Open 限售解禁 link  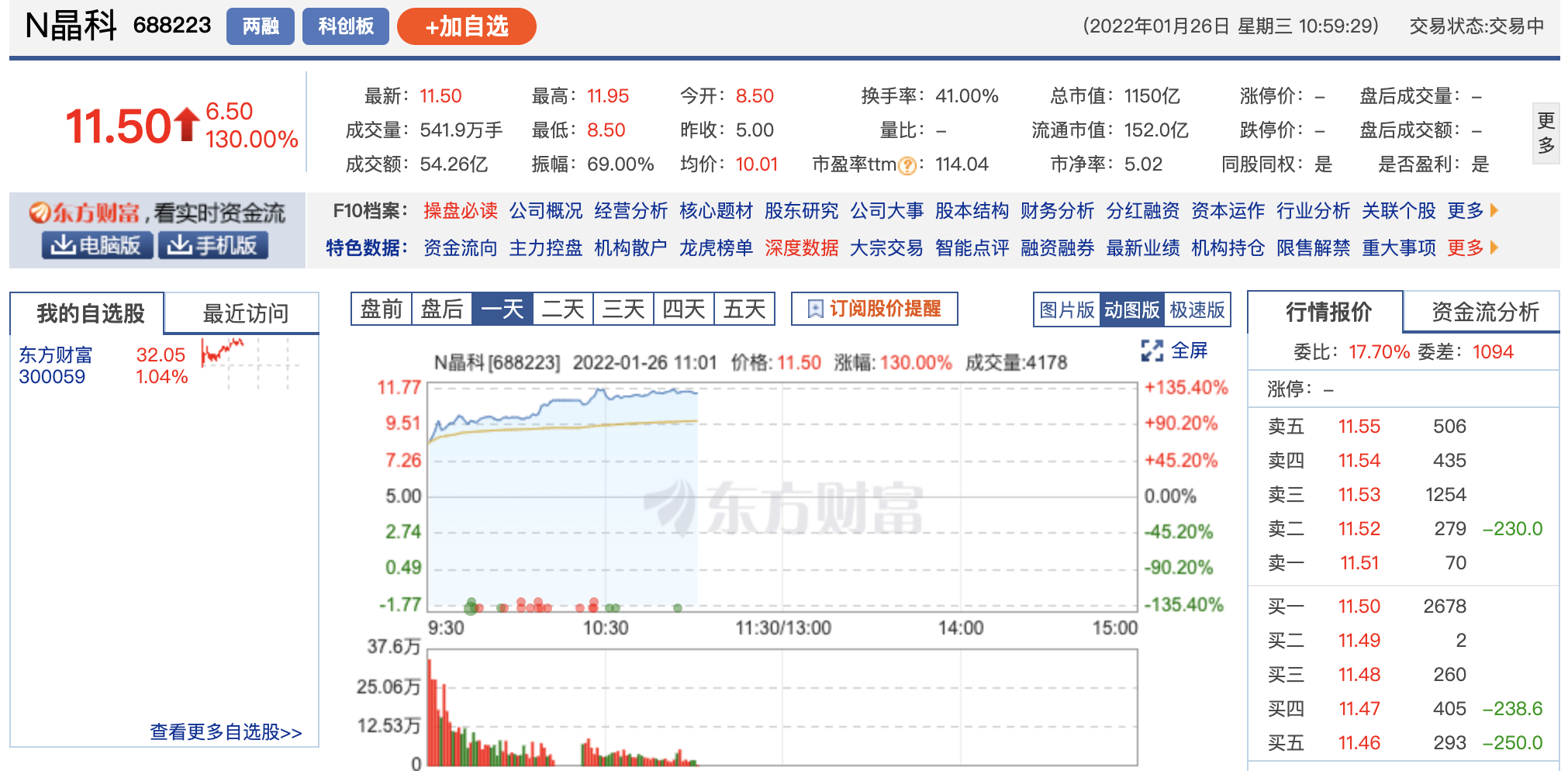pos(1314,247)
